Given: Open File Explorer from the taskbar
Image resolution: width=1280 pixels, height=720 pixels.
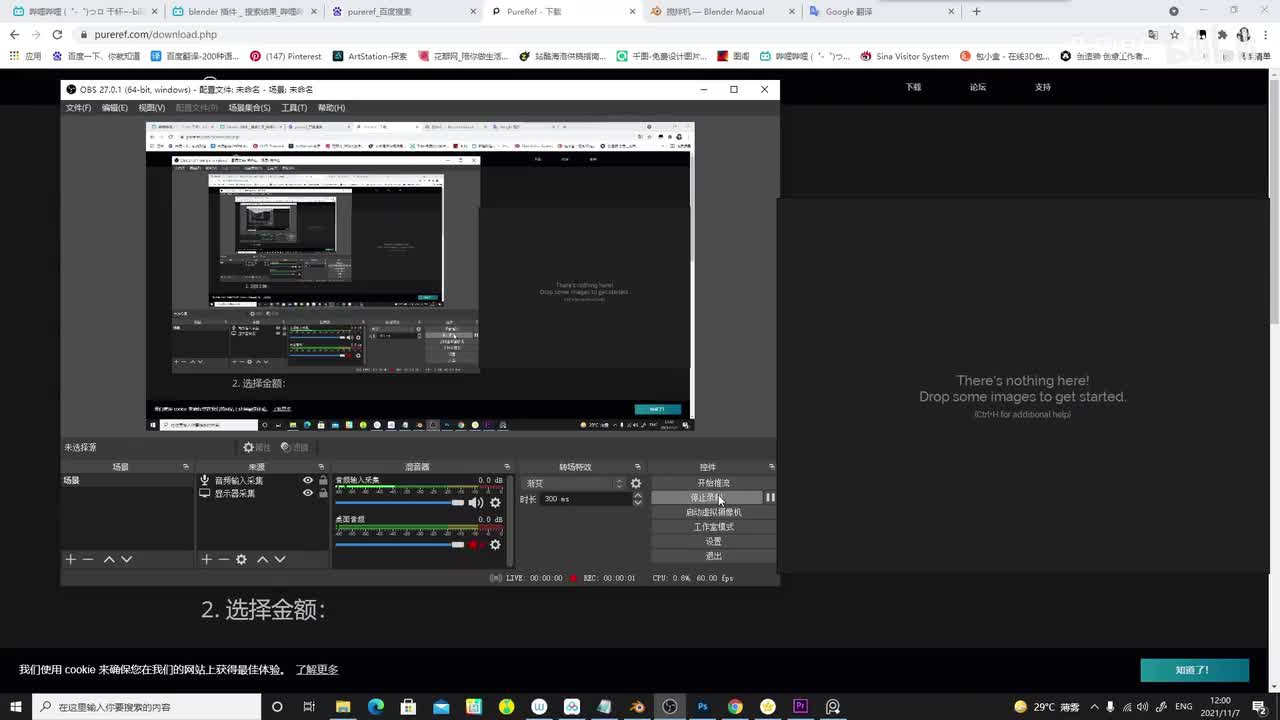Looking at the screenshot, I should (x=343, y=707).
